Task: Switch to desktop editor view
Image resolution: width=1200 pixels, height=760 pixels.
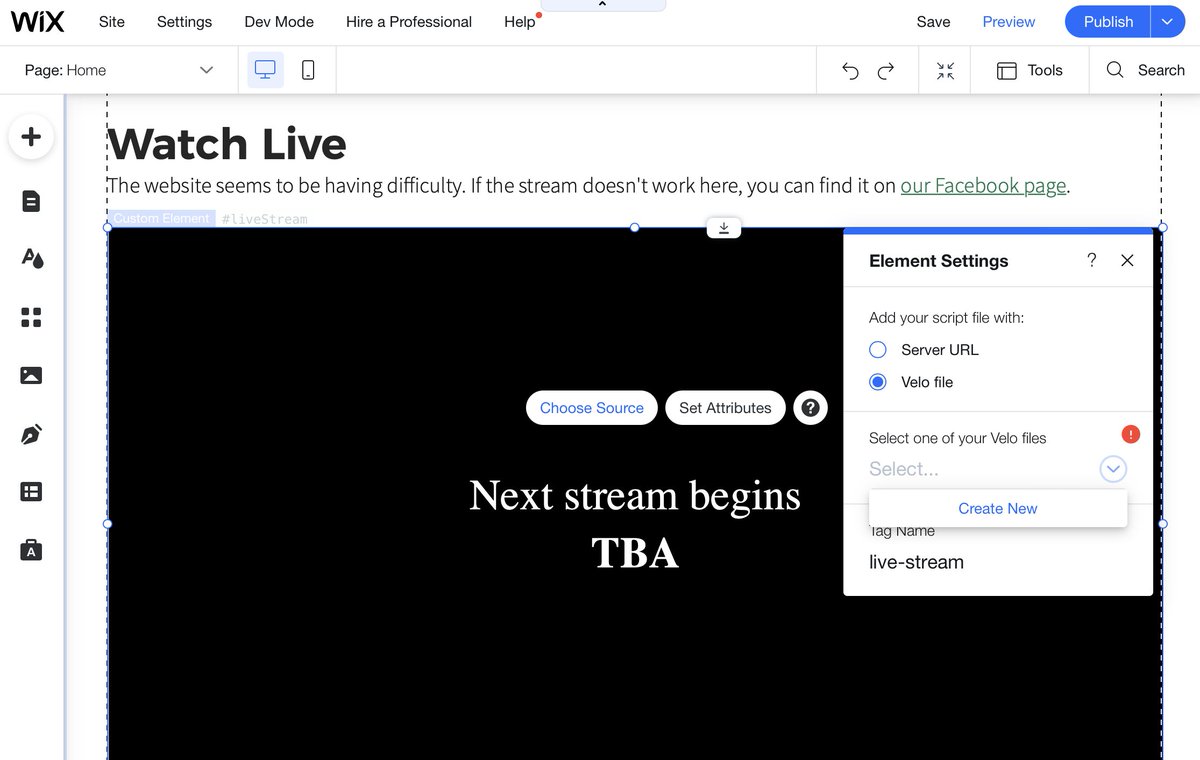Action: [265, 70]
